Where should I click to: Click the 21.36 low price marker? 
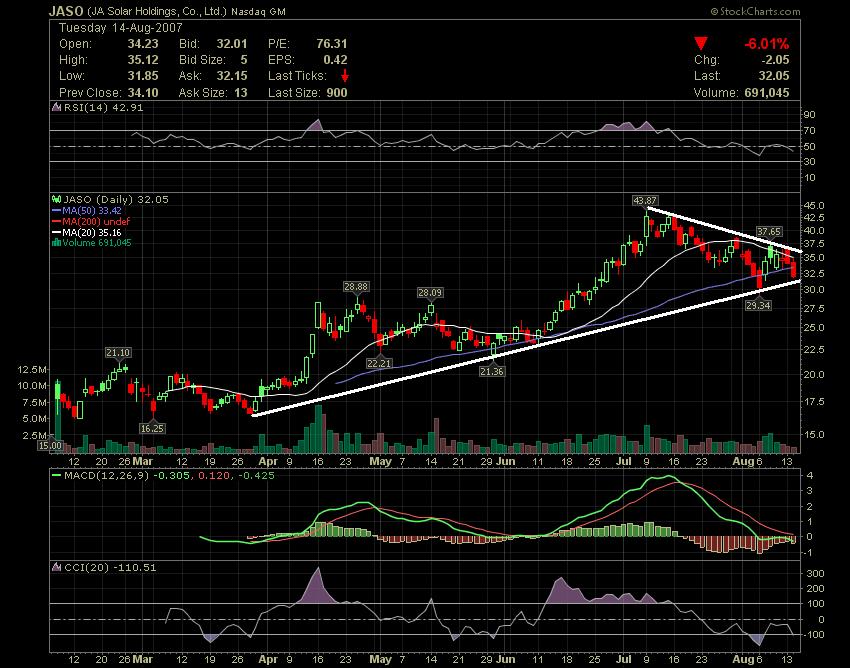point(492,371)
